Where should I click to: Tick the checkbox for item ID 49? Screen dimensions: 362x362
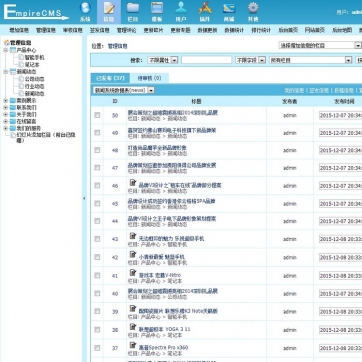click(97, 133)
